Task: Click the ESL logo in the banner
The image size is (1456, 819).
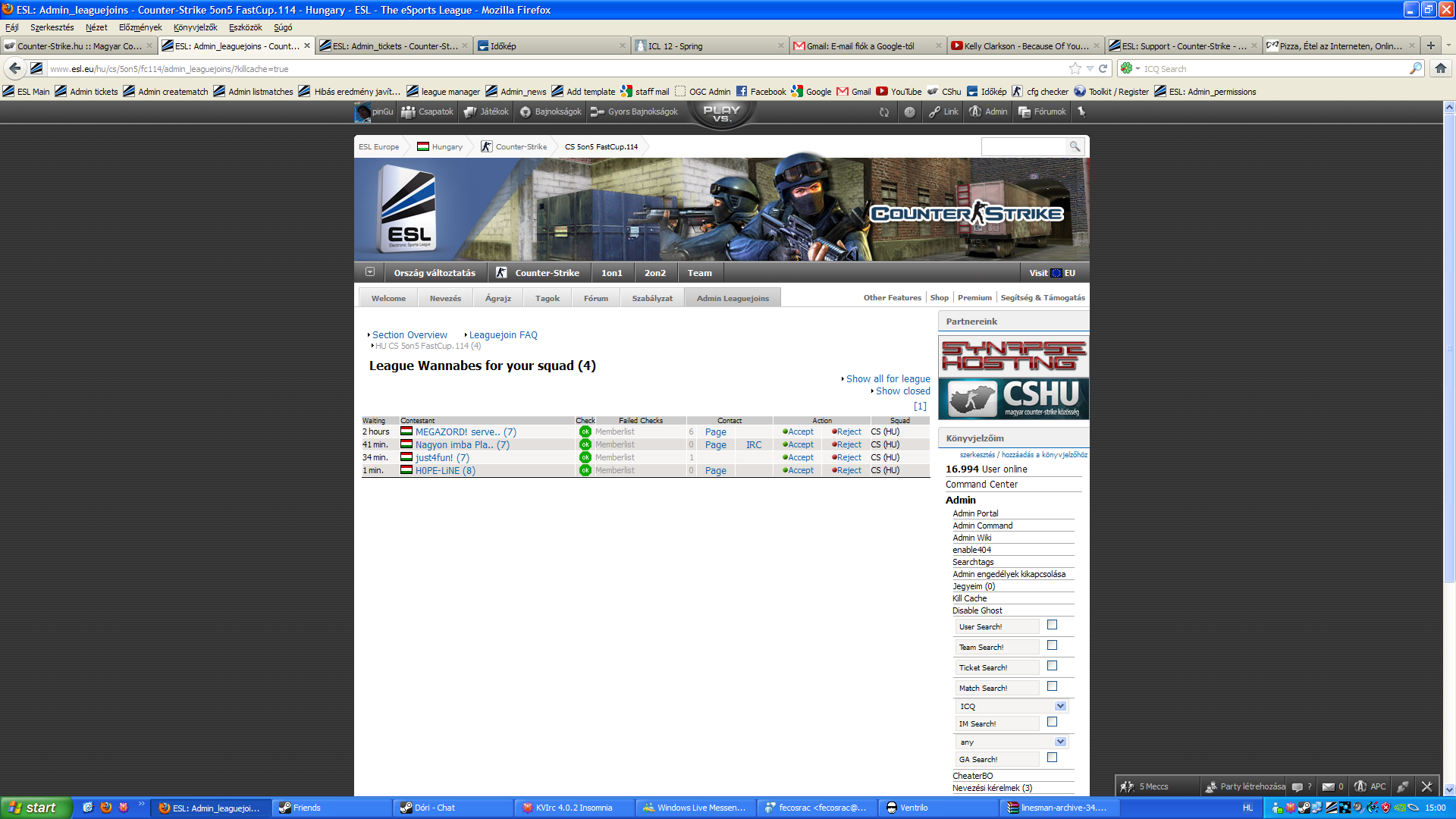Action: coord(408,210)
